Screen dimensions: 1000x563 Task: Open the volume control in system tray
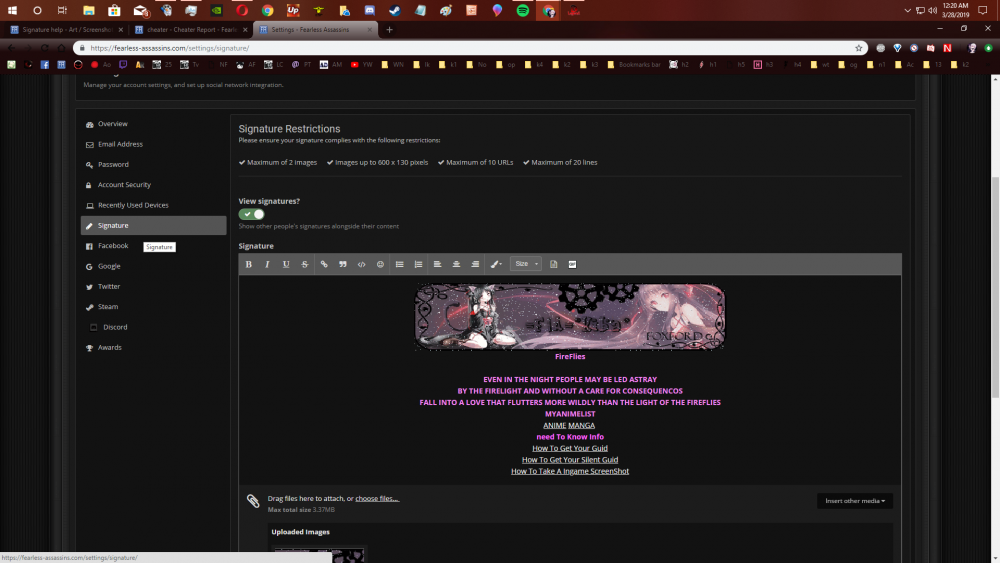932,10
